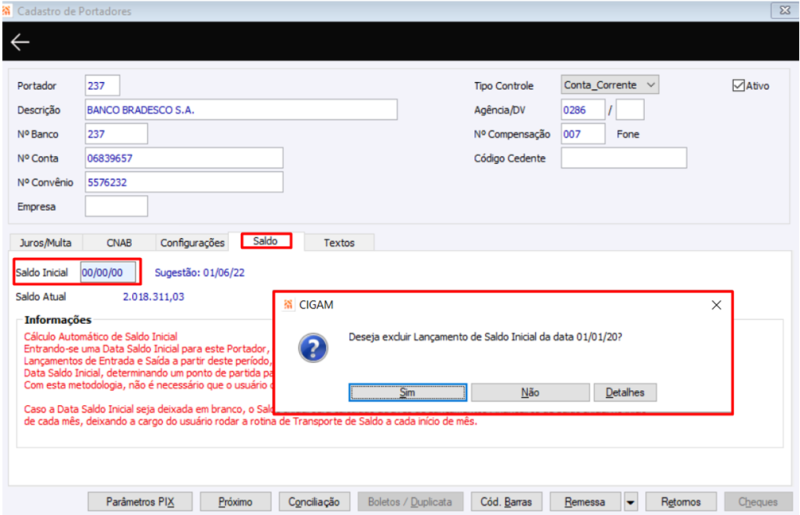Click the Saldo Atual value 2.018.311,03
This screenshot has width=800, height=515.
[x=154, y=297]
